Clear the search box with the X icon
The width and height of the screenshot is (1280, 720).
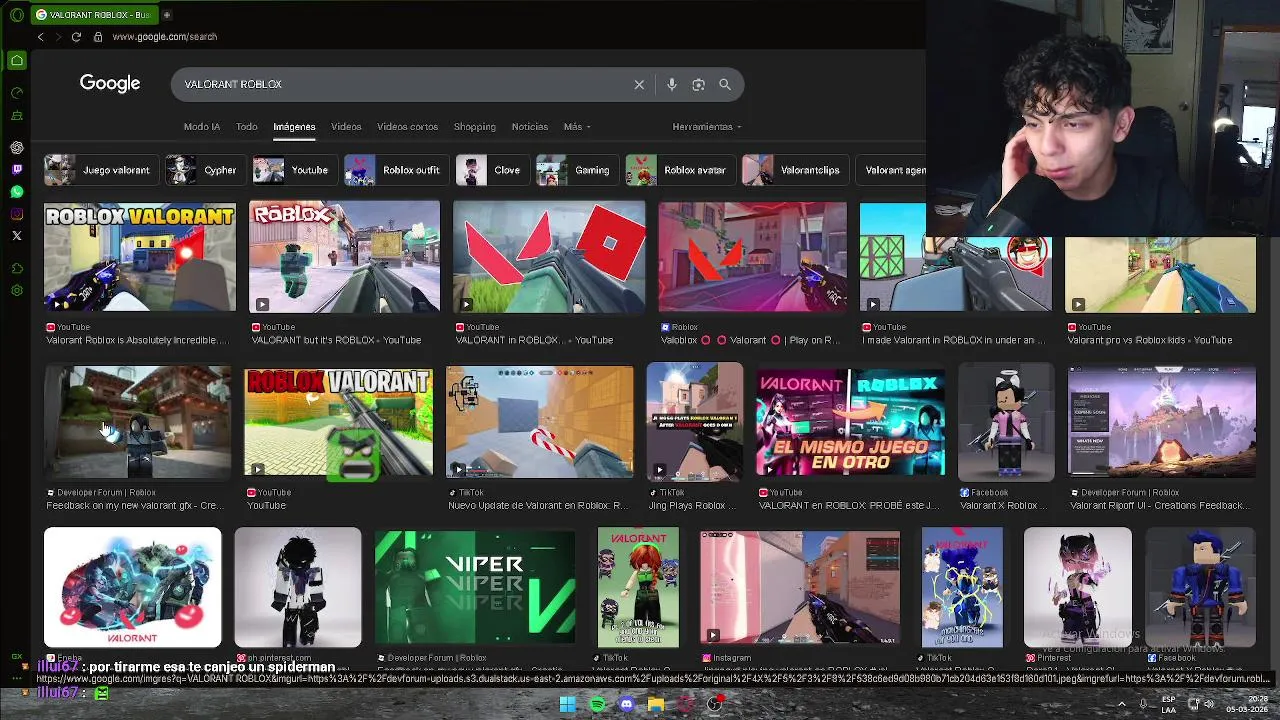pos(639,85)
